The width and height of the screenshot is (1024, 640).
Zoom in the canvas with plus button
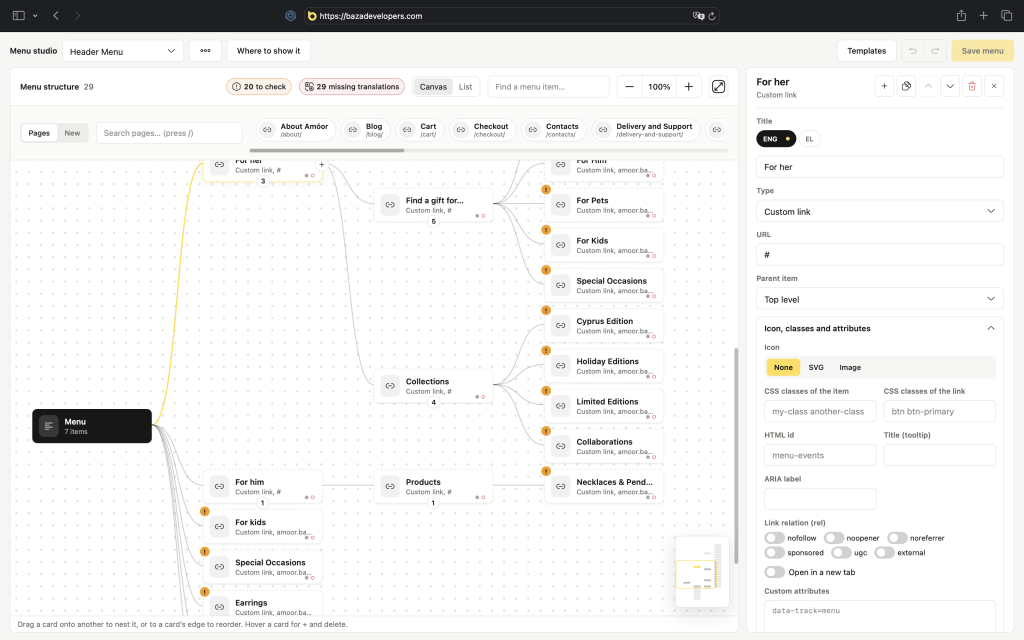[688, 86]
